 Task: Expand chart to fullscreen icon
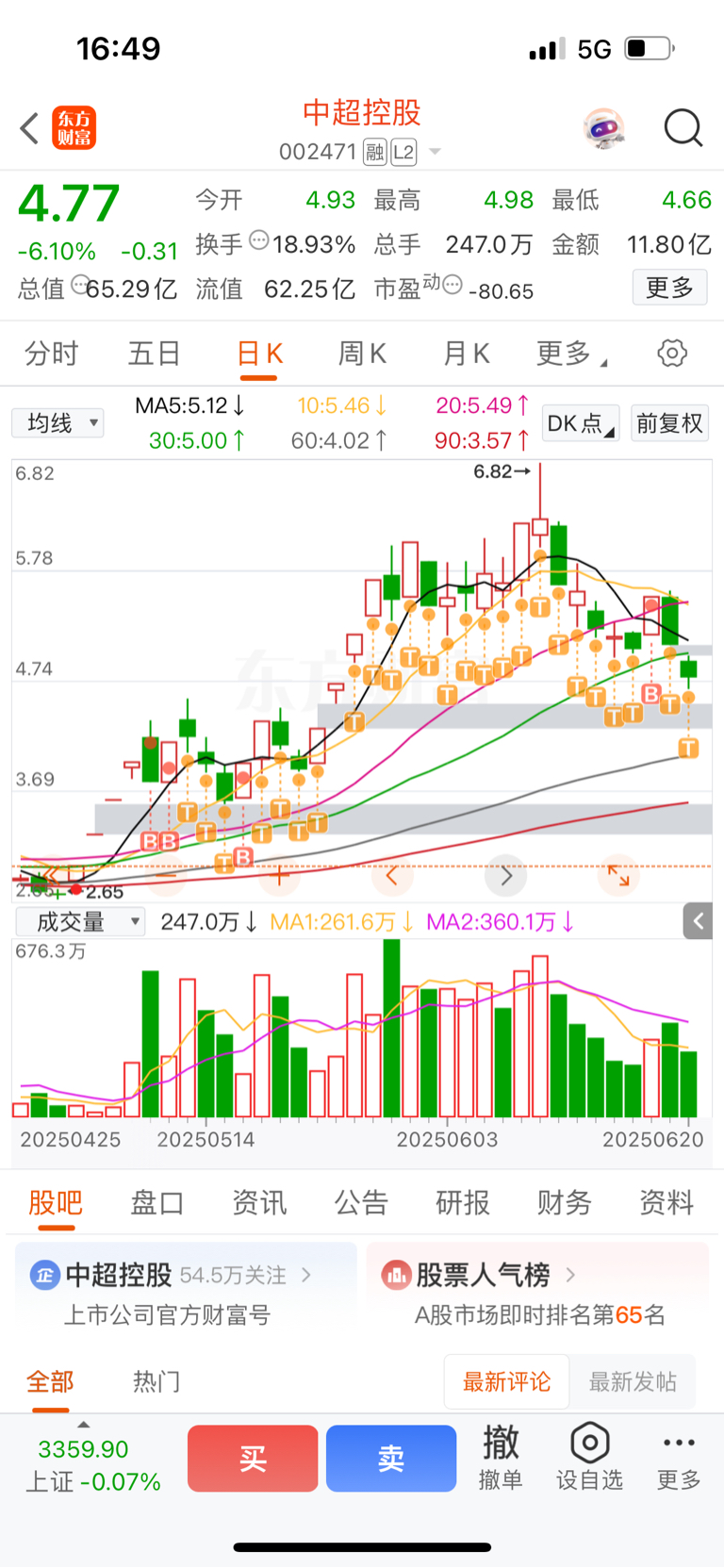click(x=619, y=876)
